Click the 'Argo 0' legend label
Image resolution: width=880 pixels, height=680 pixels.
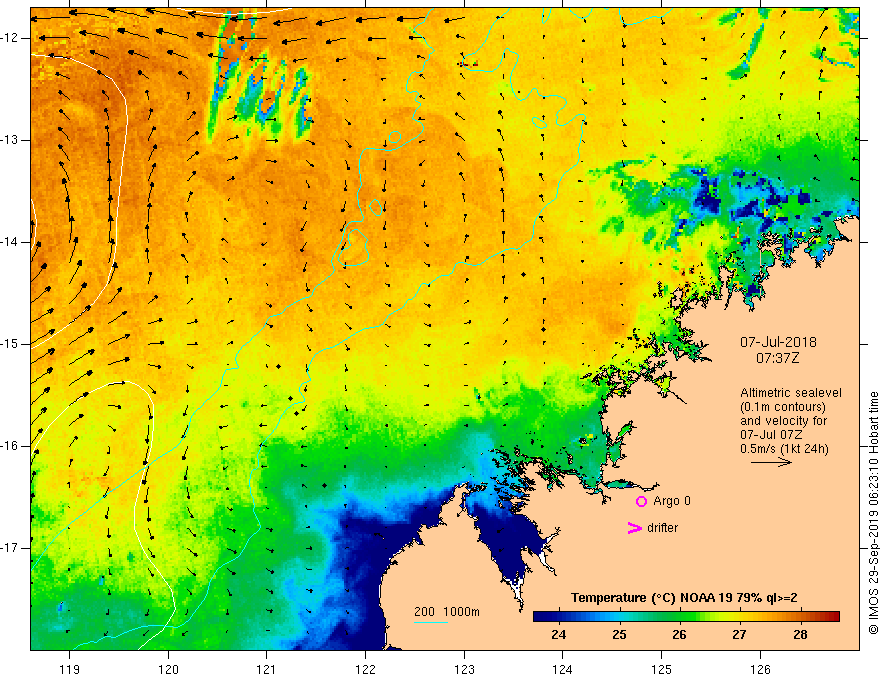(x=672, y=501)
